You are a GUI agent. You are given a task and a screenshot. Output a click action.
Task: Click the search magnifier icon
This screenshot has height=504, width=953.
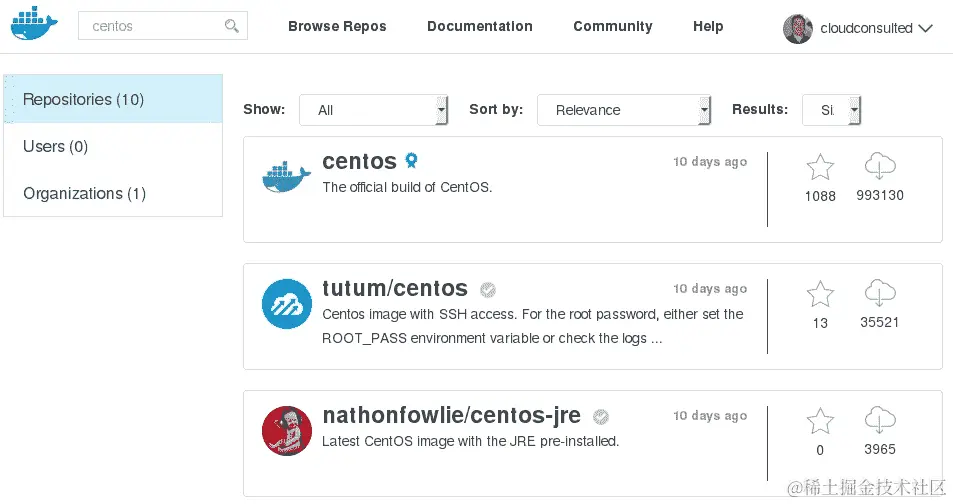(232, 26)
